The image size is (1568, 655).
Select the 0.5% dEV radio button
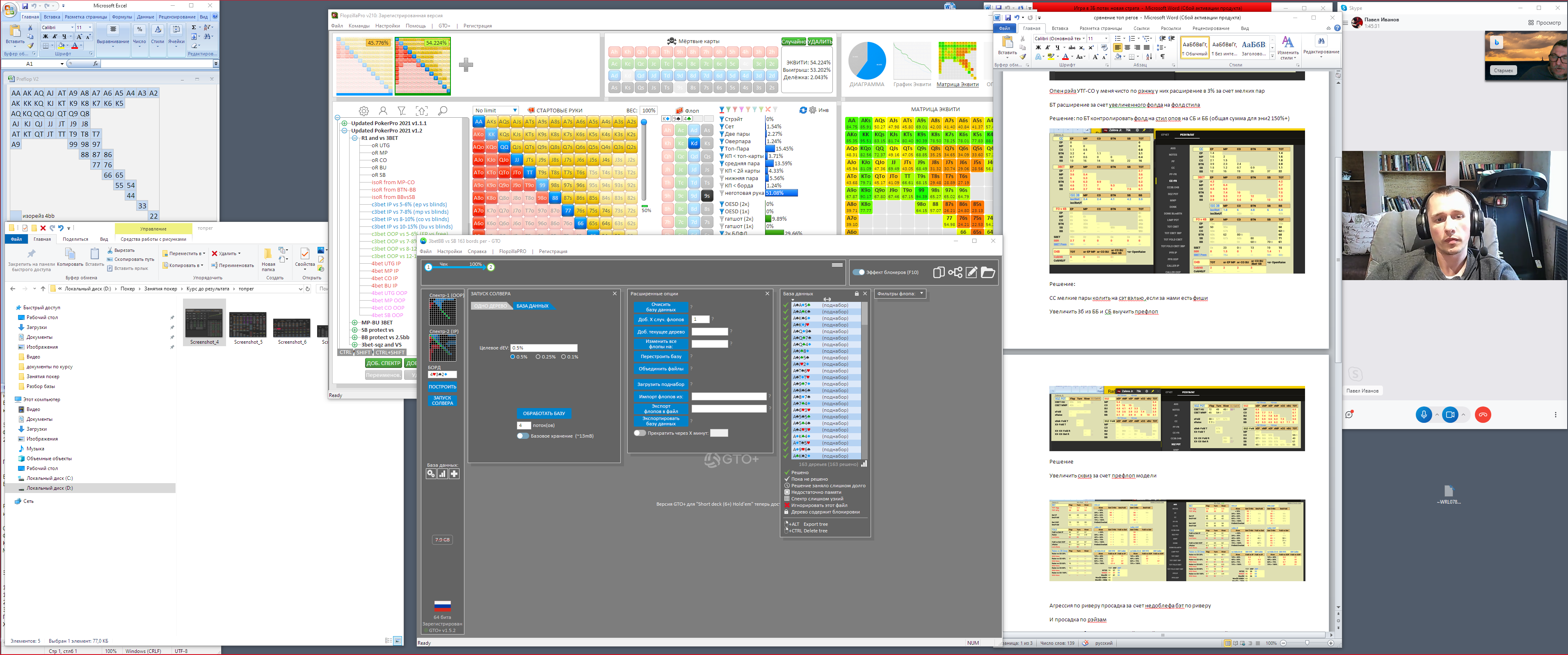[512, 357]
